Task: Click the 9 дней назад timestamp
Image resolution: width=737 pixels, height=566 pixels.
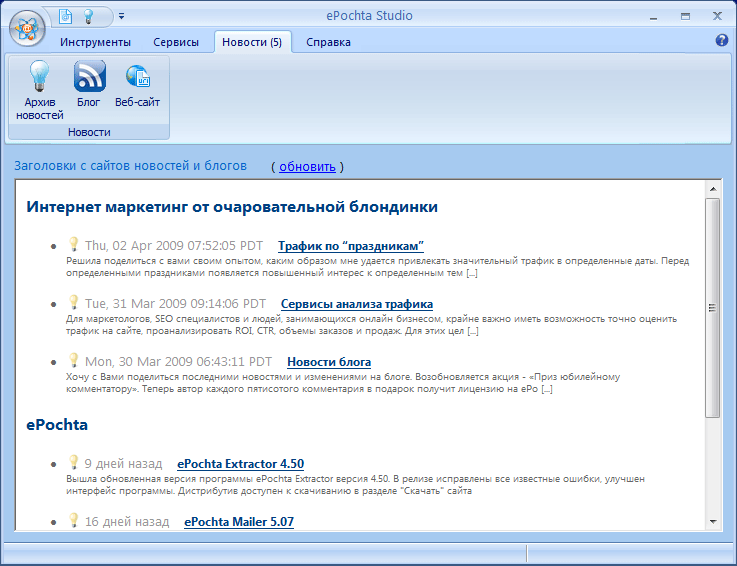Action: pos(123,464)
